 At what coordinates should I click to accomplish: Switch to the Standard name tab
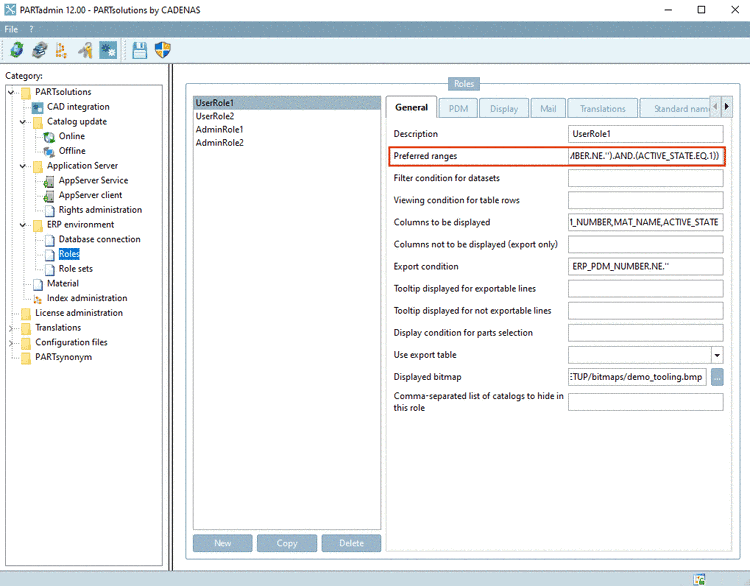coord(675,109)
